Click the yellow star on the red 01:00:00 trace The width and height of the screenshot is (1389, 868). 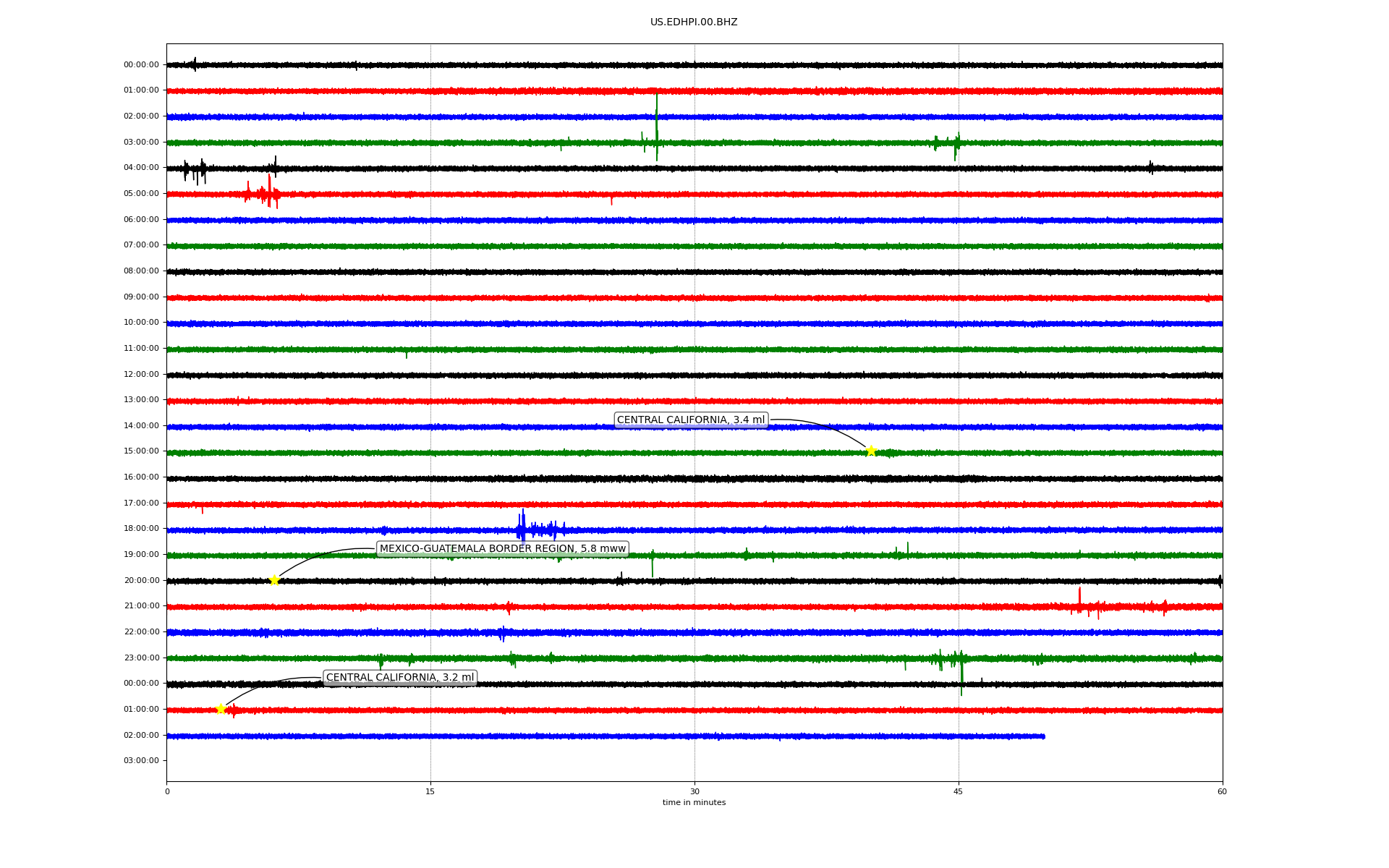click(x=221, y=709)
